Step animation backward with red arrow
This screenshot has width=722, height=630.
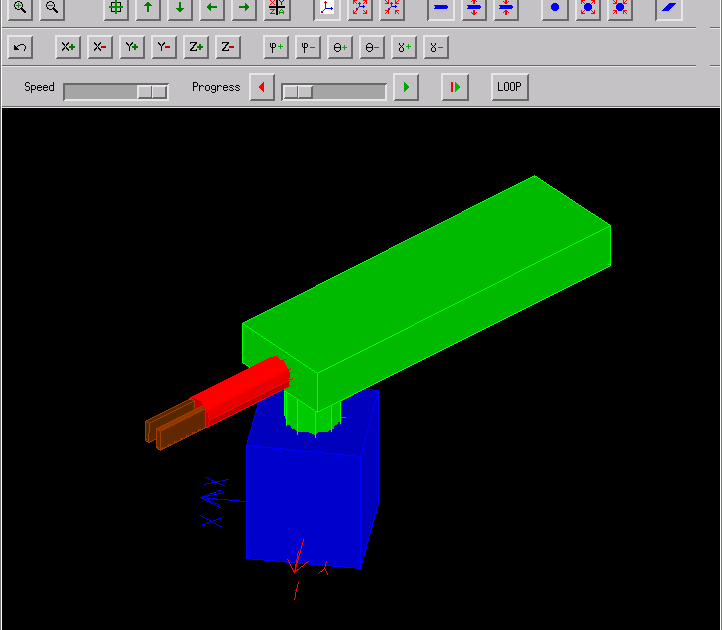(262, 87)
